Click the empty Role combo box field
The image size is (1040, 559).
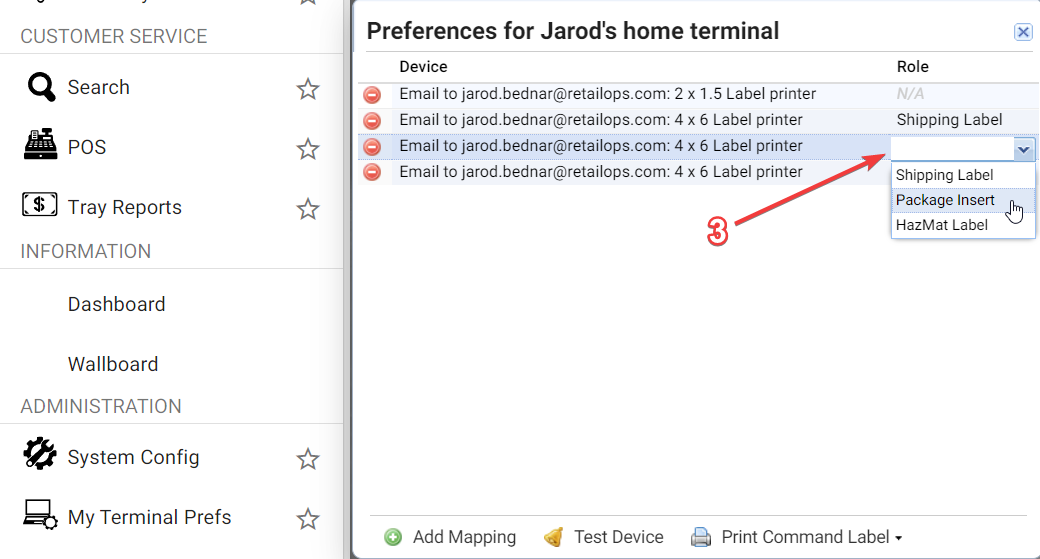coord(950,150)
